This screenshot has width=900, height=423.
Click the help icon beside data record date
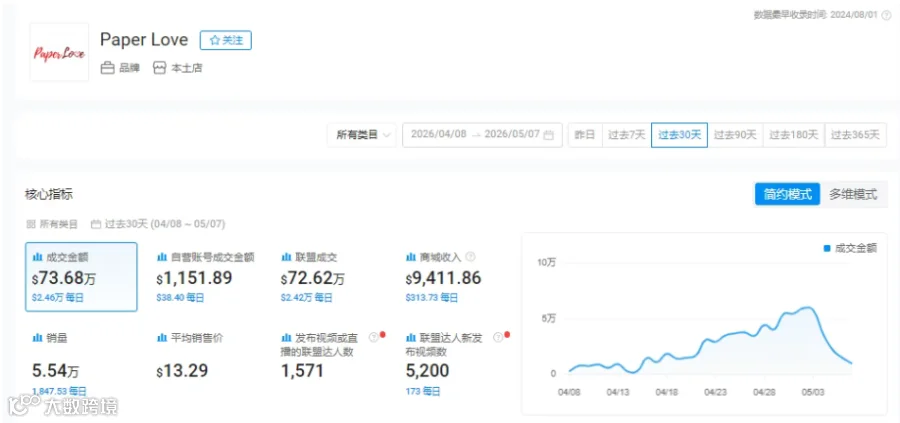tap(886, 15)
